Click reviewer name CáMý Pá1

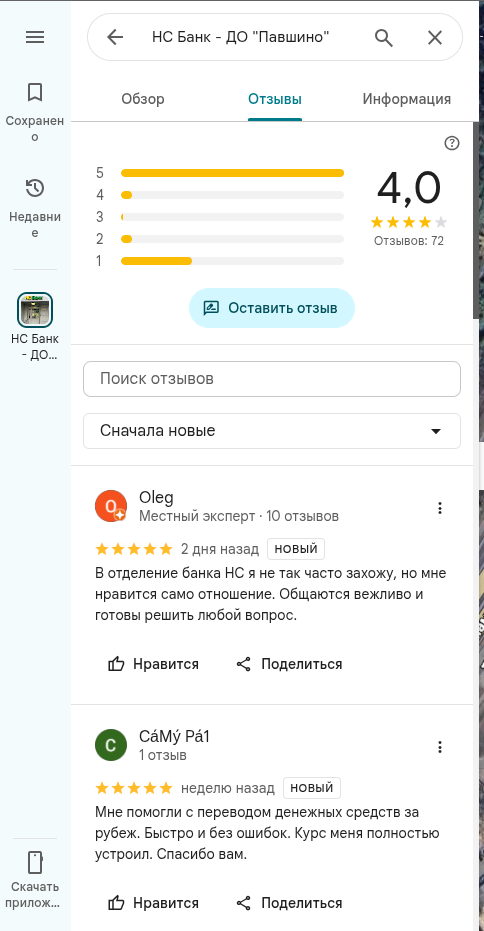click(x=174, y=737)
